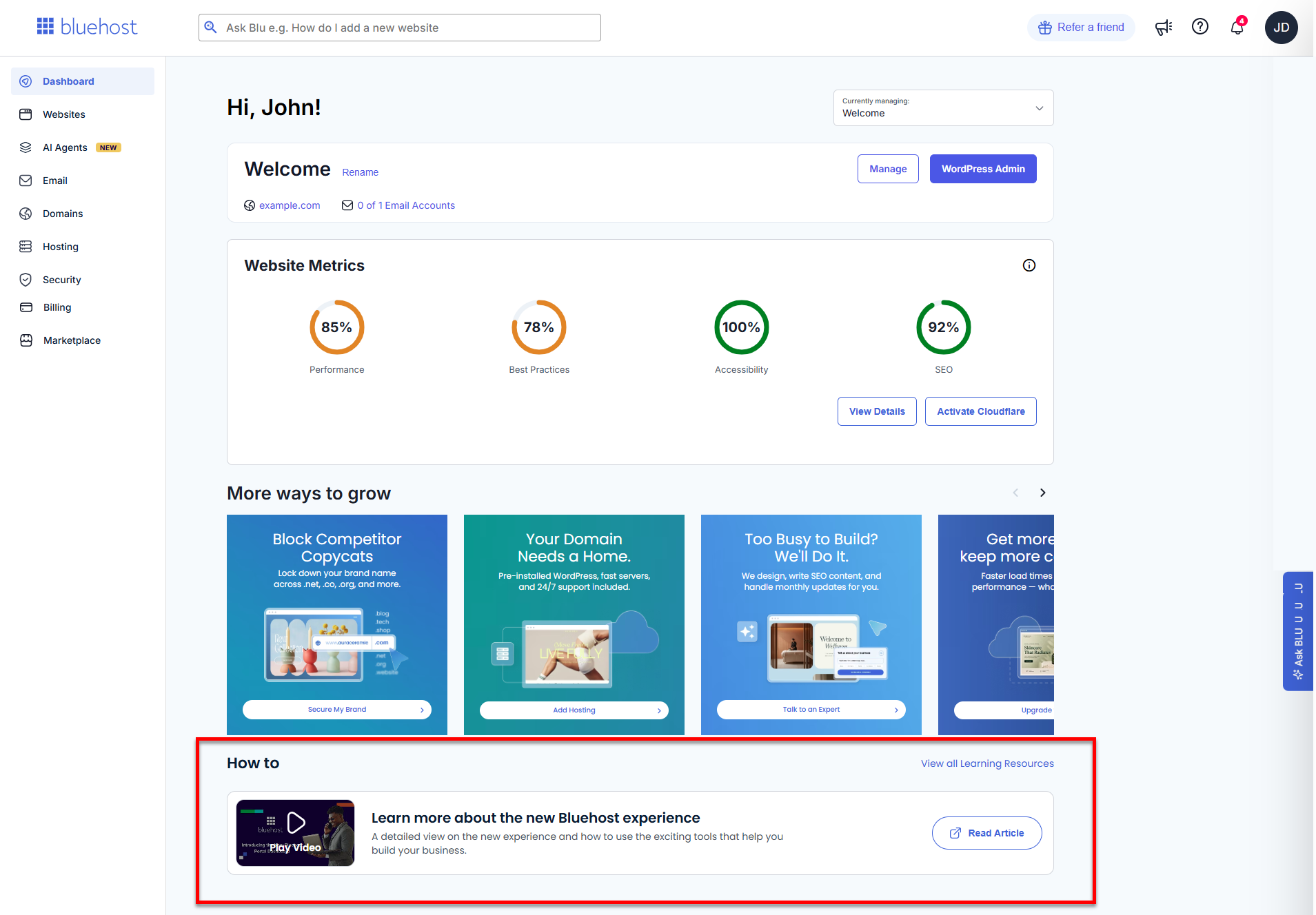Open the help question mark icon
This screenshot has height=915, width=1316.
click(1200, 26)
